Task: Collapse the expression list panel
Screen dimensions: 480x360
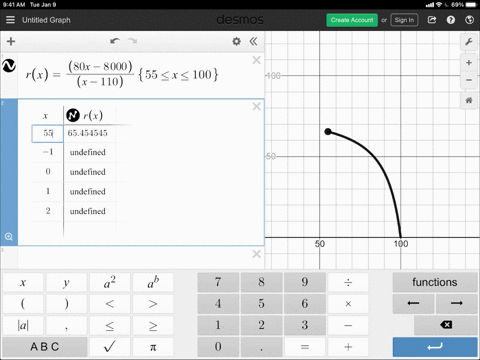Action: tap(254, 41)
